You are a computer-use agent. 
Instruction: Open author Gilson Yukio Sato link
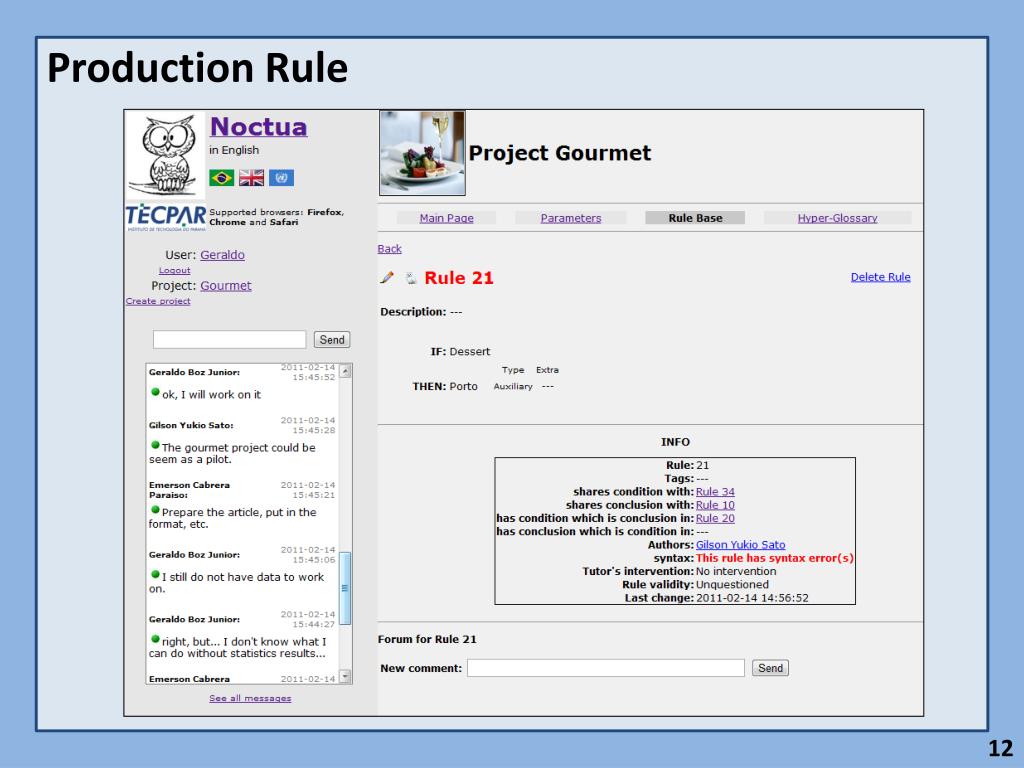pos(741,545)
